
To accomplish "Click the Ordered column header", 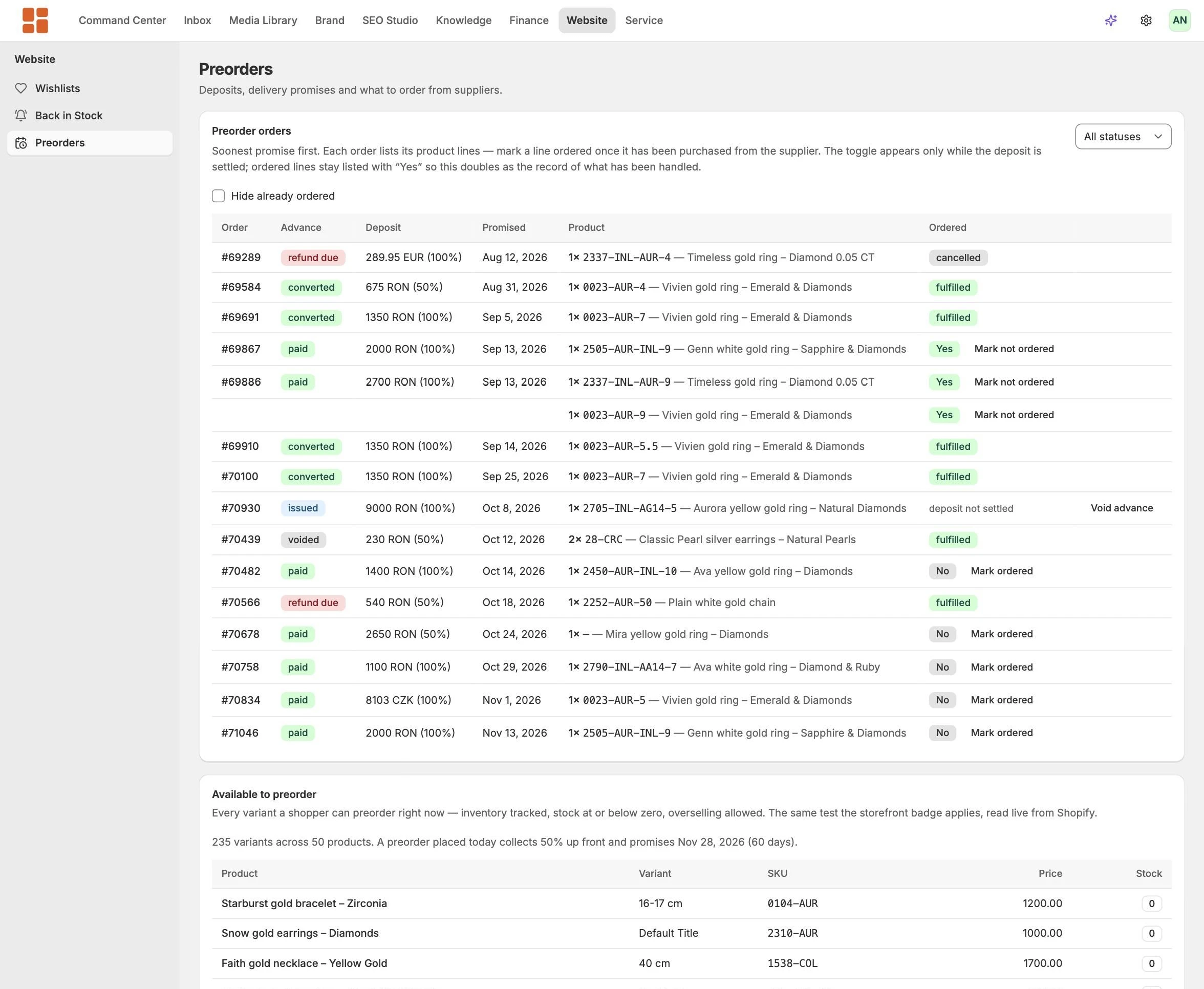I will click(947, 227).
